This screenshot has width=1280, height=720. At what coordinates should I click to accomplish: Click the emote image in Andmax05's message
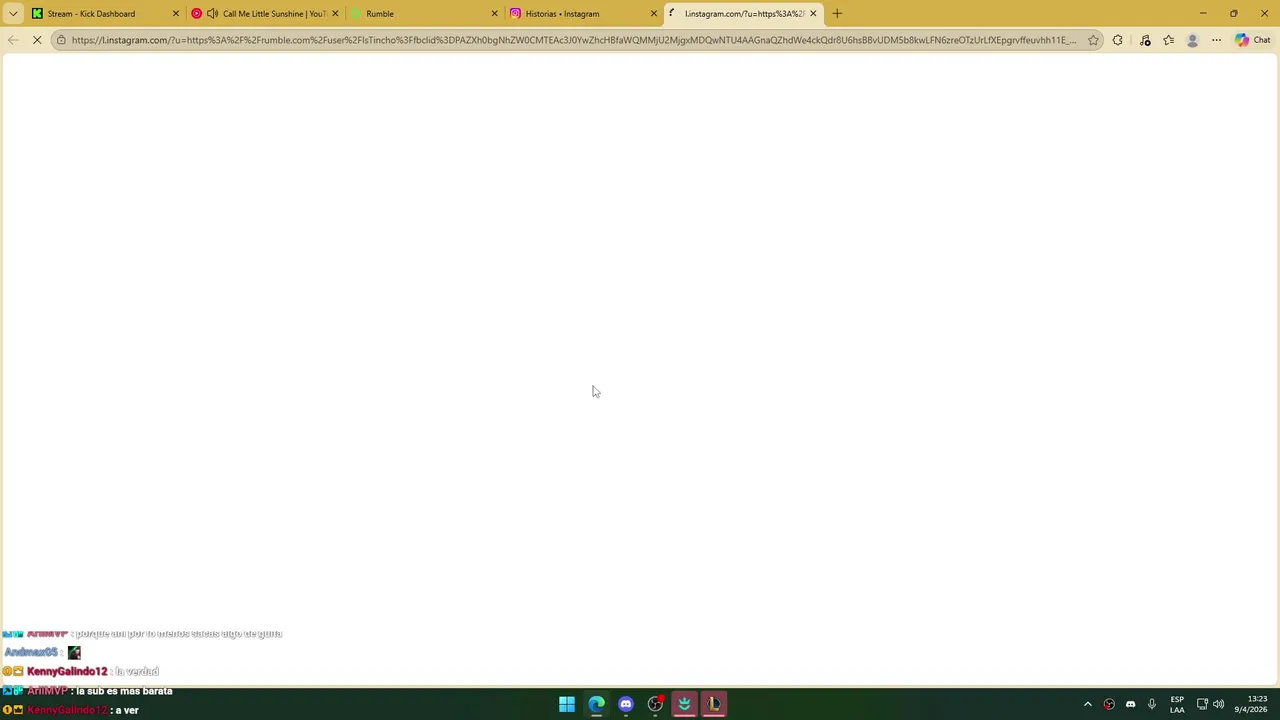74,652
